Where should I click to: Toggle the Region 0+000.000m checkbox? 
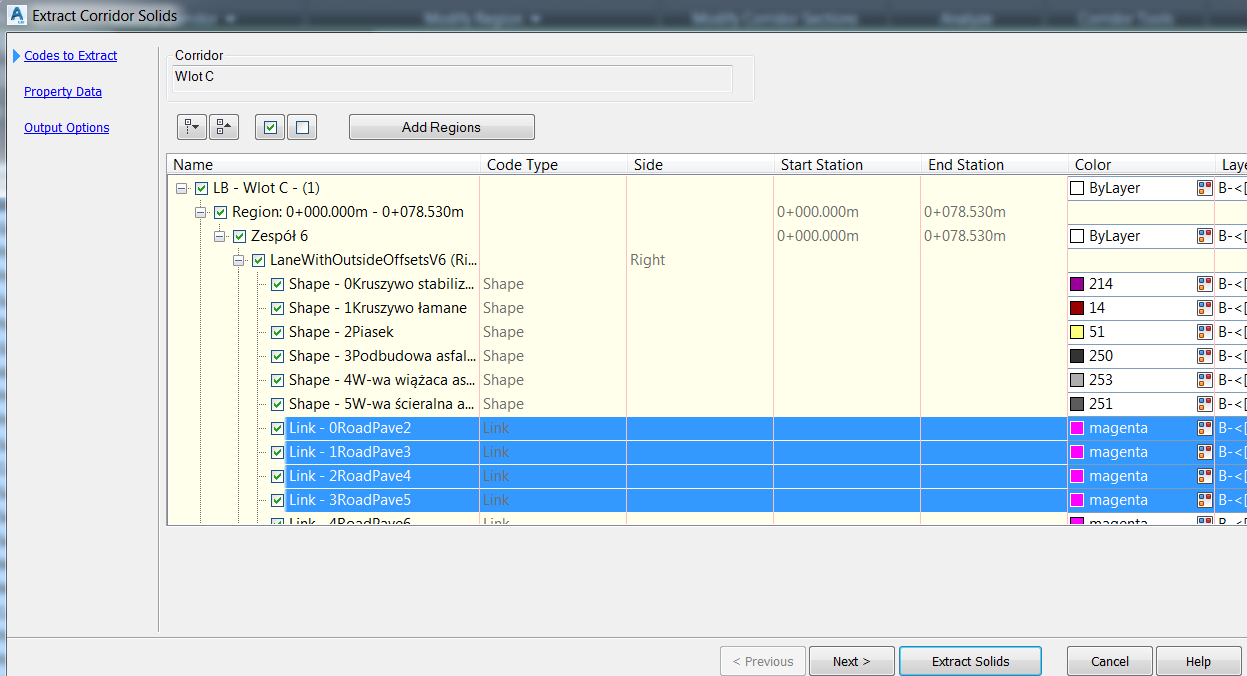(x=220, y=211)
